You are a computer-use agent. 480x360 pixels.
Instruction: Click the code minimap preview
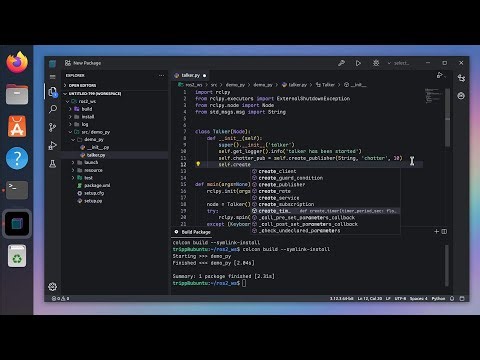pyautogui.click(x=433, y=97)
